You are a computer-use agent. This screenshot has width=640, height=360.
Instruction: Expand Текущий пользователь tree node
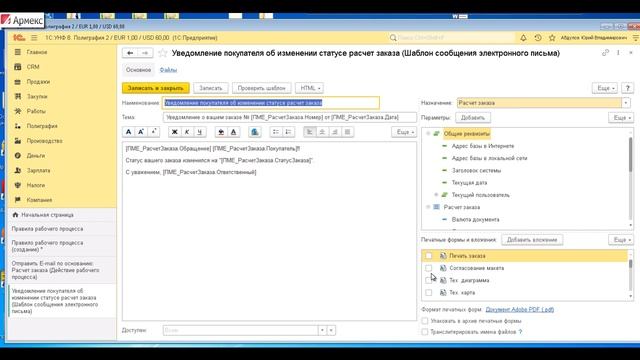click(x=436, y=195)
